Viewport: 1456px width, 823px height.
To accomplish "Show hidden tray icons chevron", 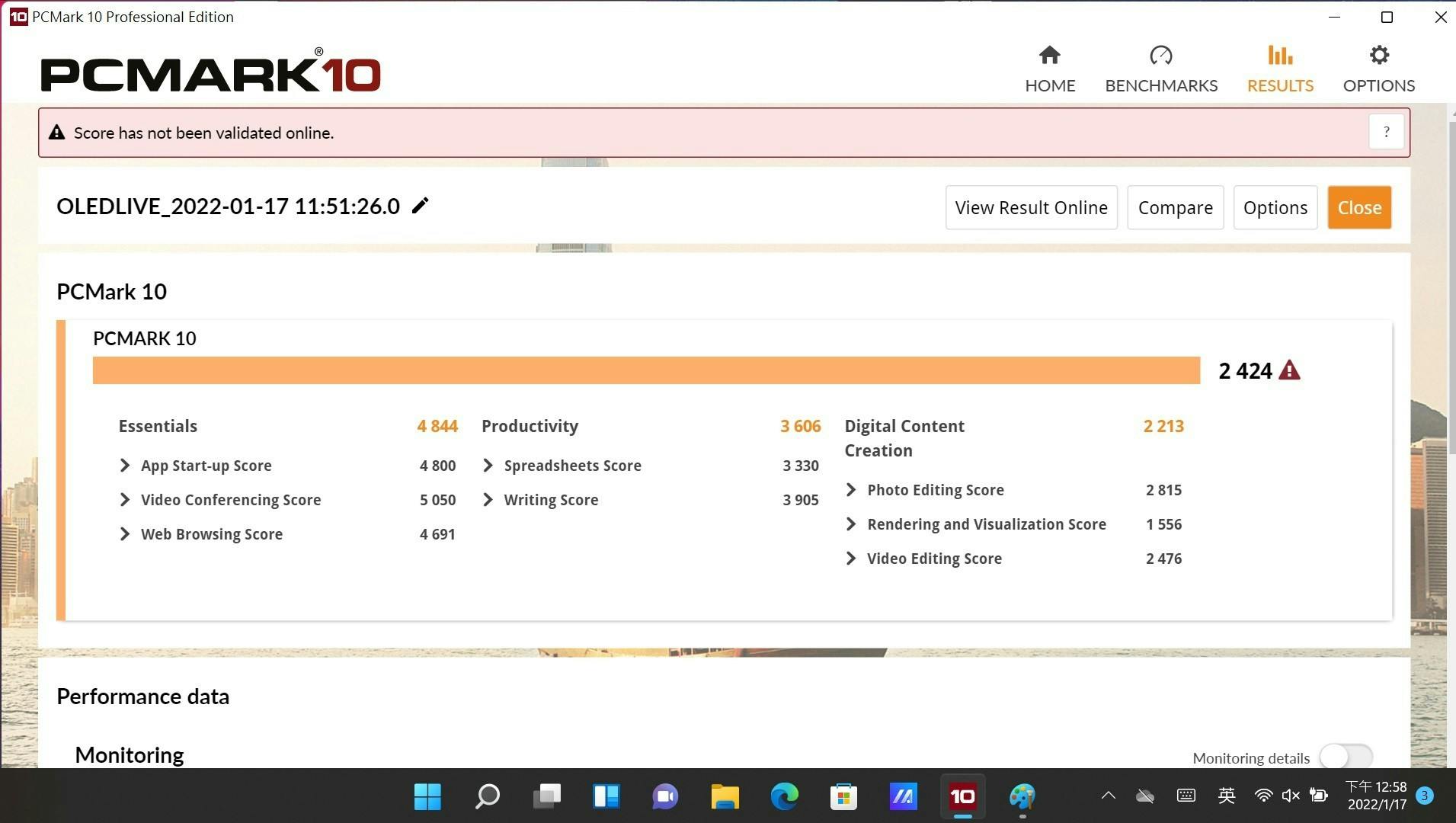I will coord(1109,796).
